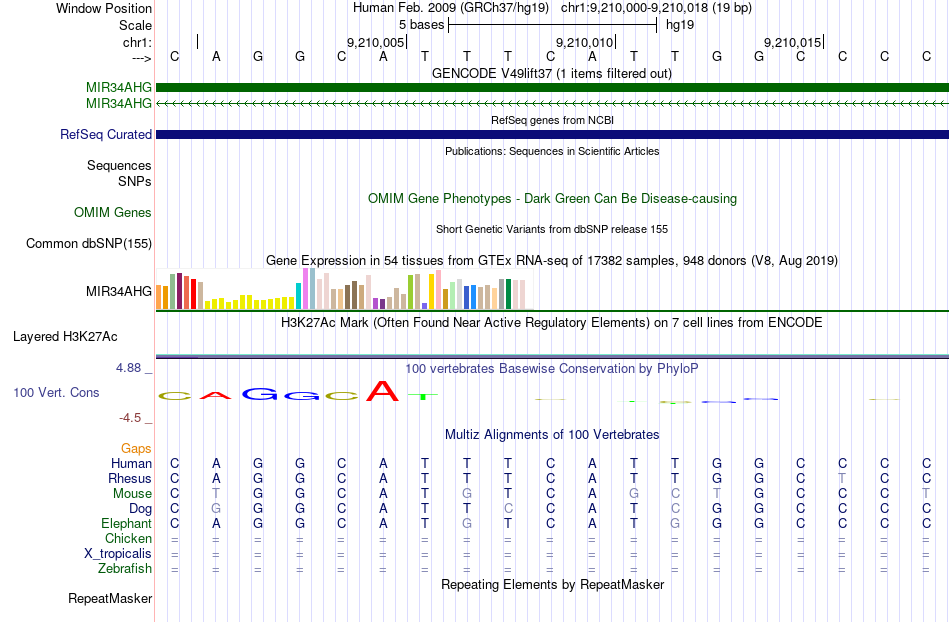
Task: Click the MIR34AHG label beside solid green bar
Action: click(119, 87)
